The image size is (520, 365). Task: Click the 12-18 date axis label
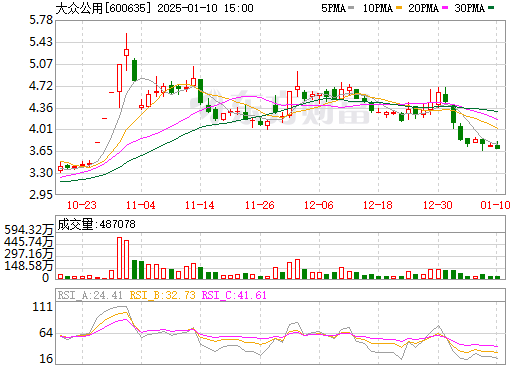(x=378, y=205)
